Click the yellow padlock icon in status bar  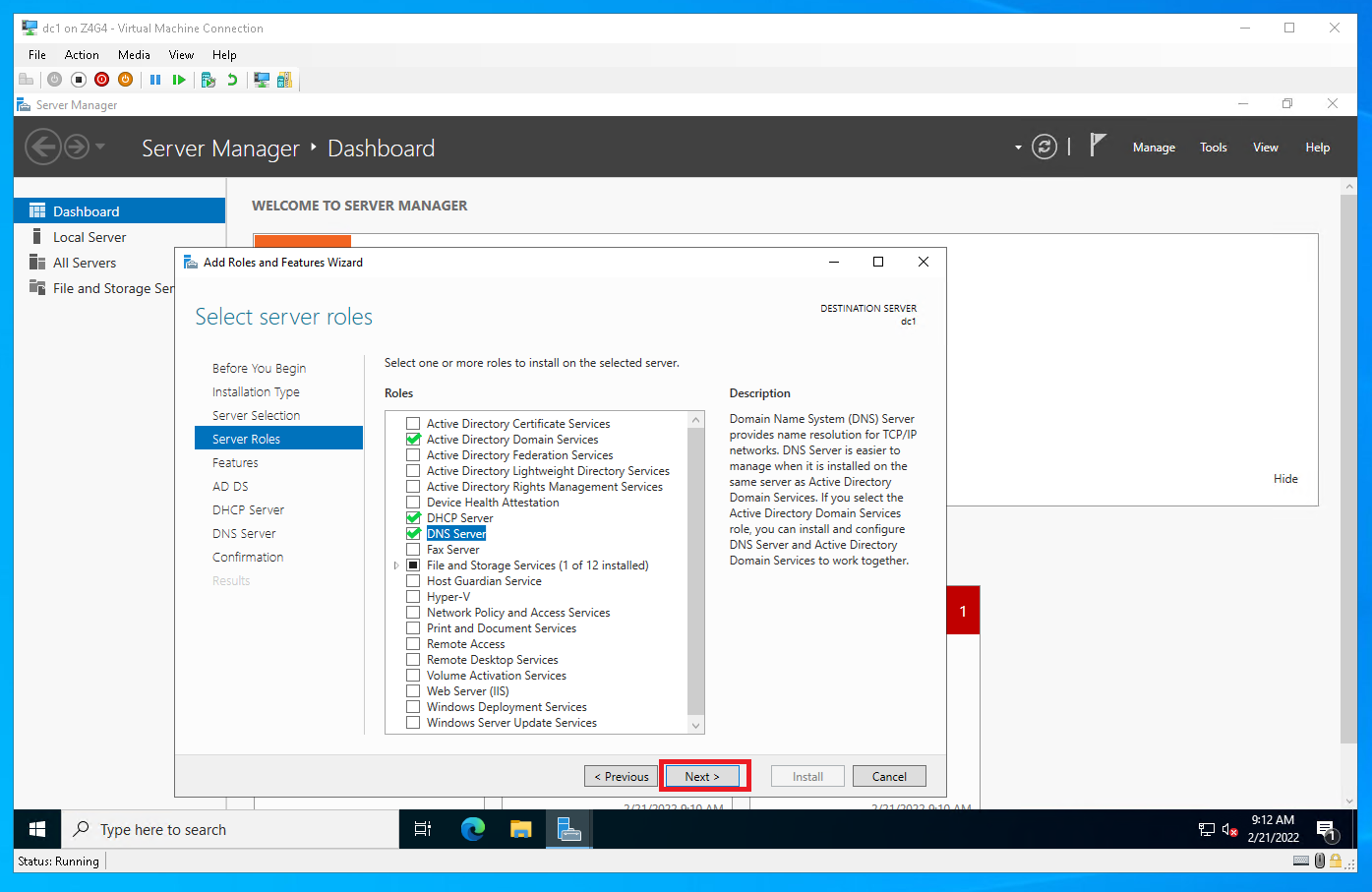(x=1336, y=861)
